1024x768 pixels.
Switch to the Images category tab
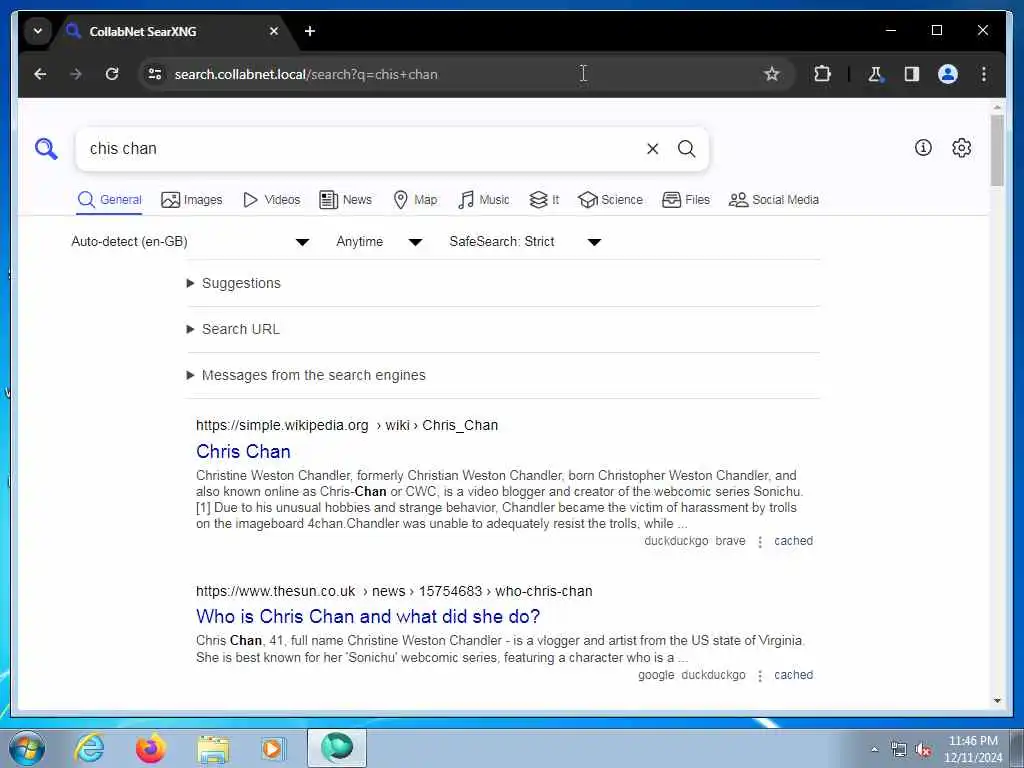pyautogui.click(x=191, y=200)
